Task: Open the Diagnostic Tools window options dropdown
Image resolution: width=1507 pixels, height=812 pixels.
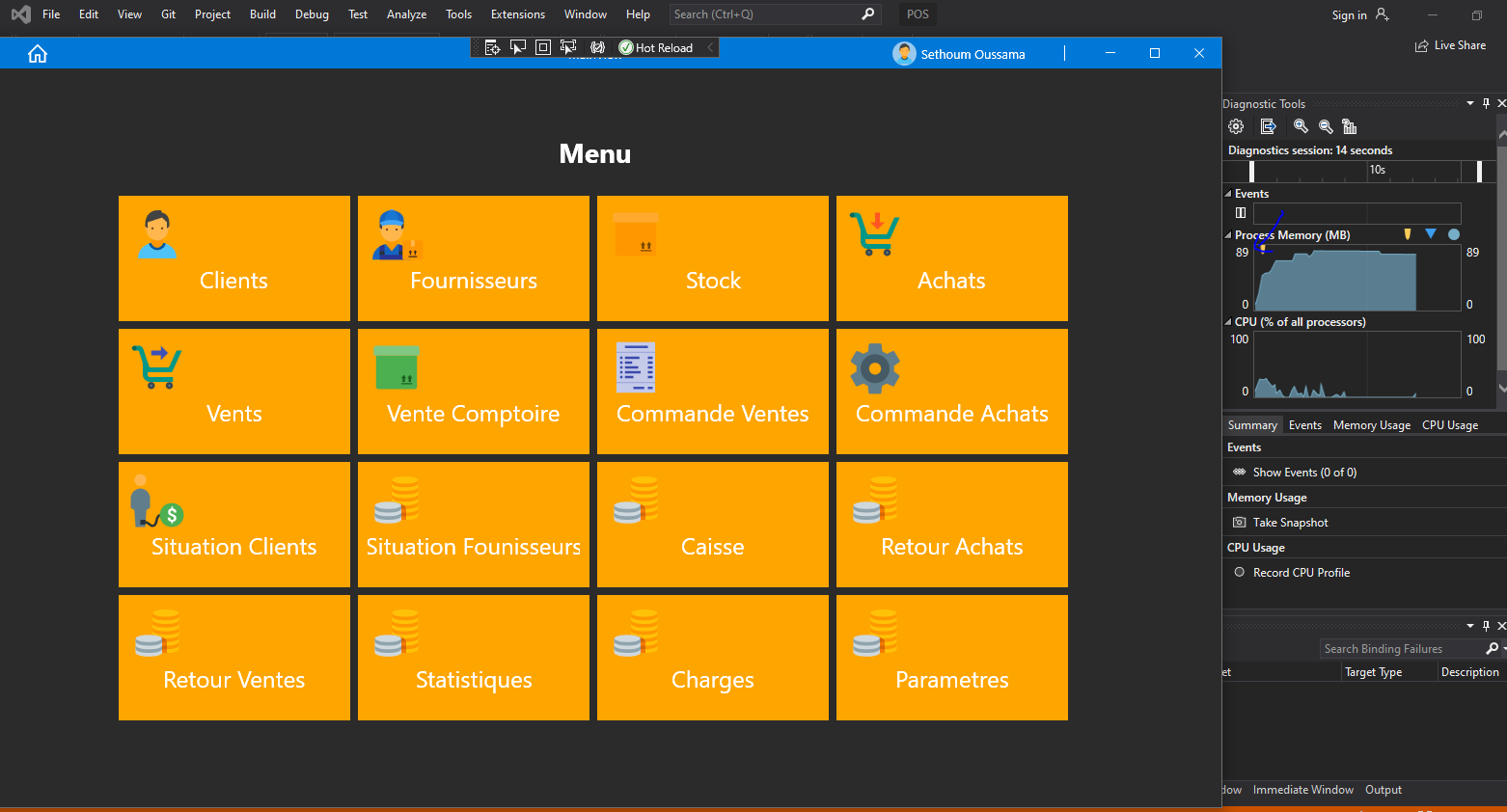Action: [1470, 103]
